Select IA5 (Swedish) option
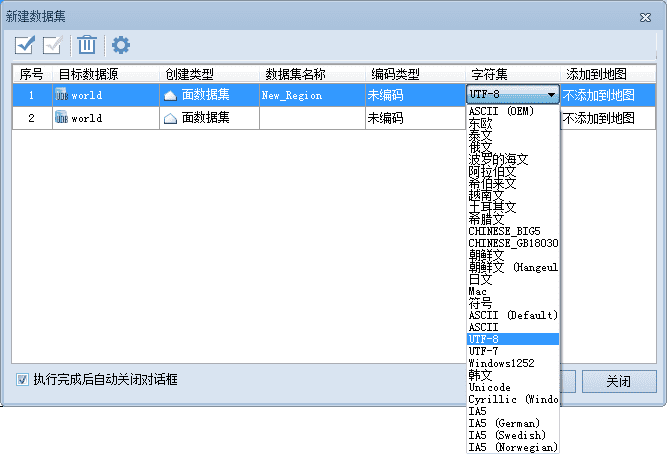Image resolution: width=667 pixels, height=454 pixels. [x=513, y=435]
